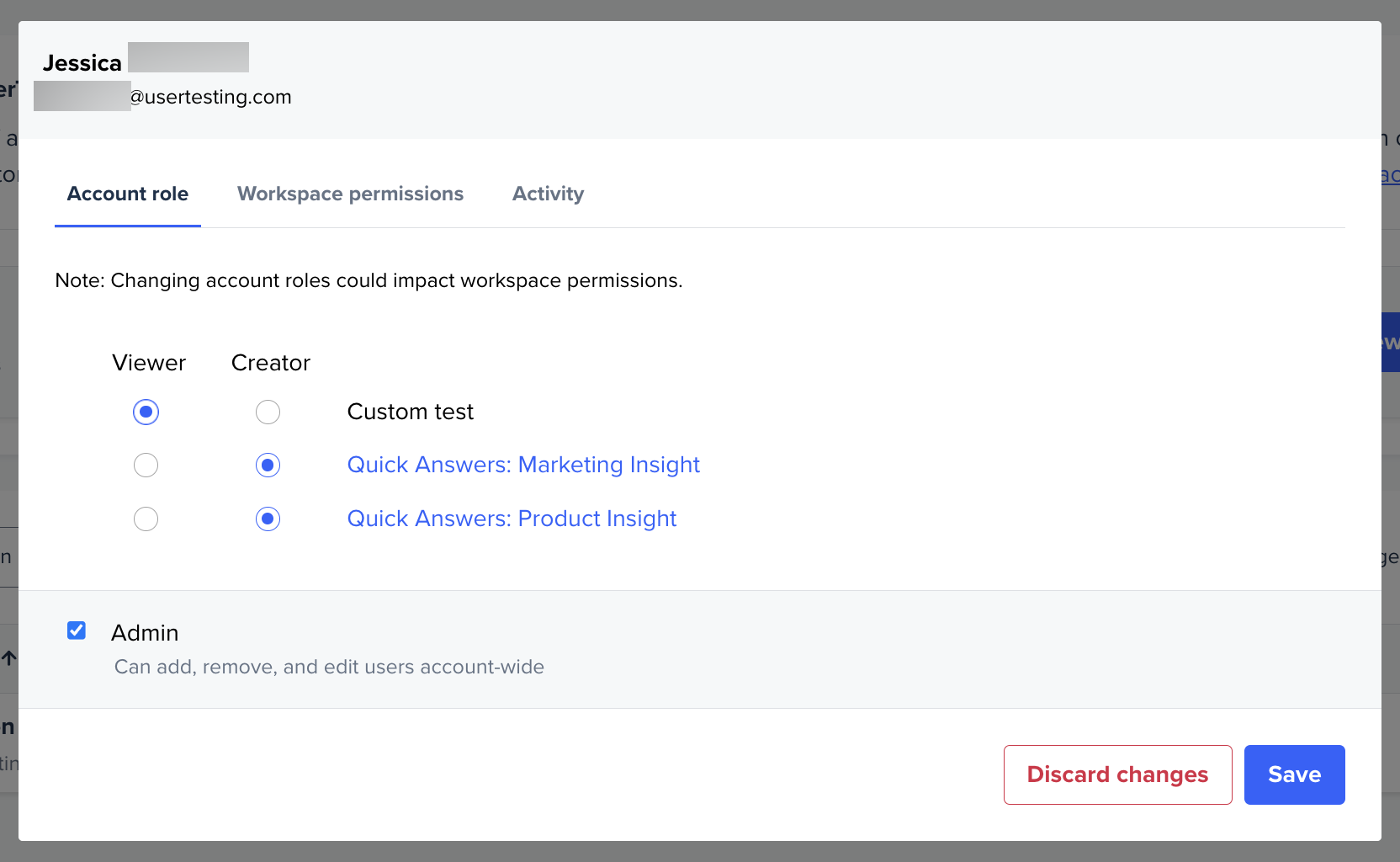
Task: Save Jessica's account role changes
Action: pos(1294,774)
